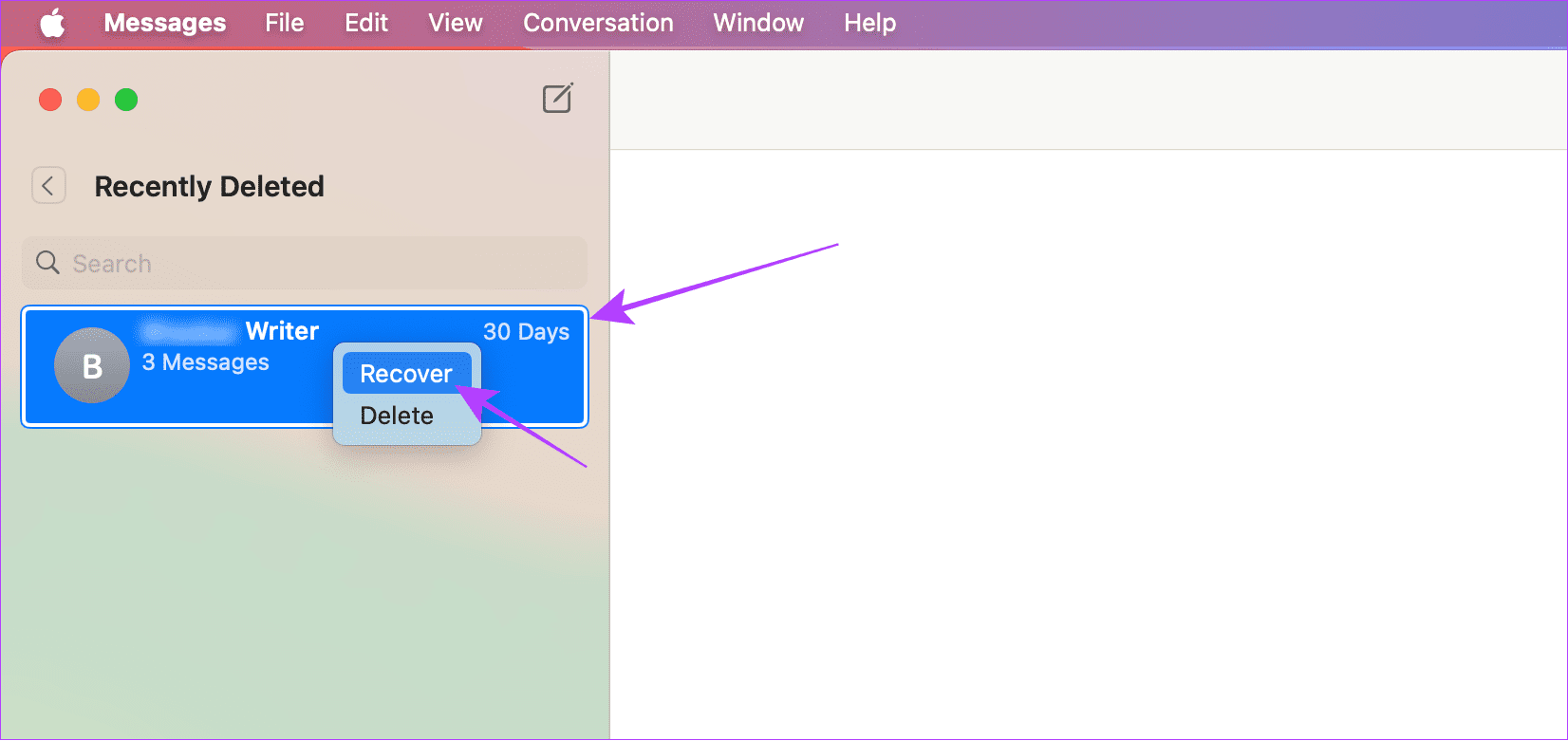Click the Search field
1568x741 pixels.
coord(305,263)
